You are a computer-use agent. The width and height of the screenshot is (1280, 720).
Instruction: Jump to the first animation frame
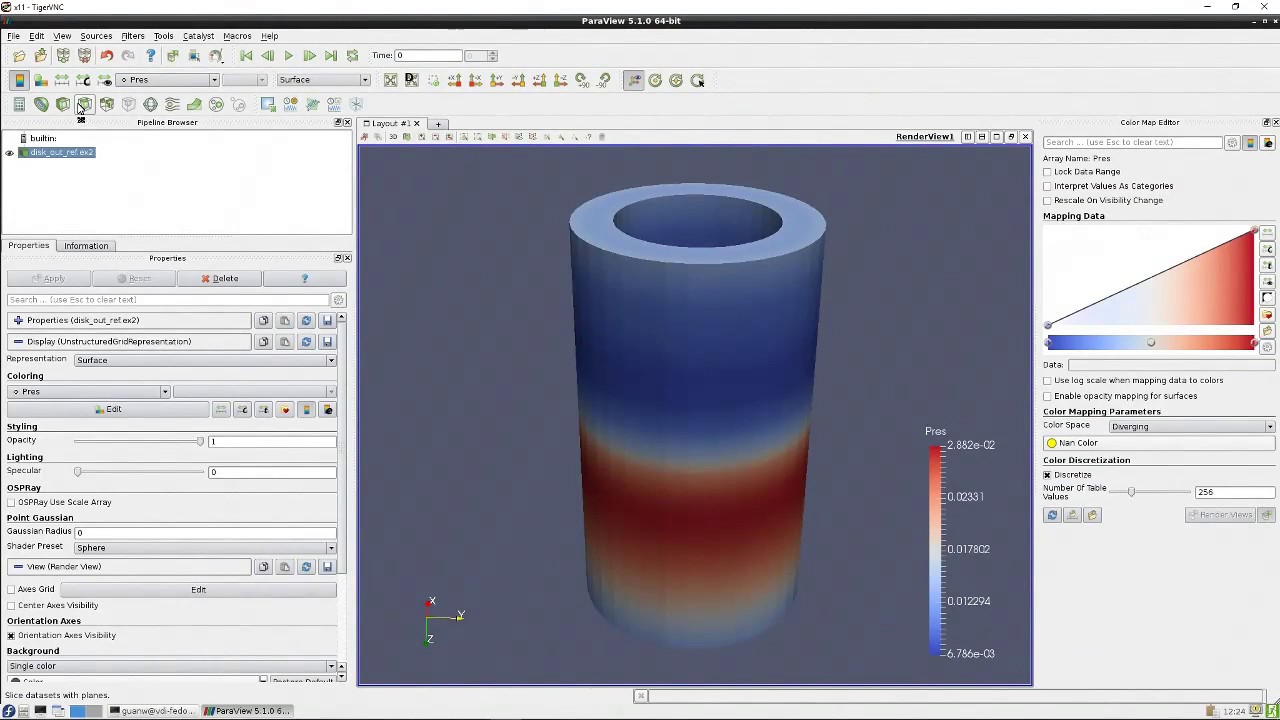(x=246, y=56)
